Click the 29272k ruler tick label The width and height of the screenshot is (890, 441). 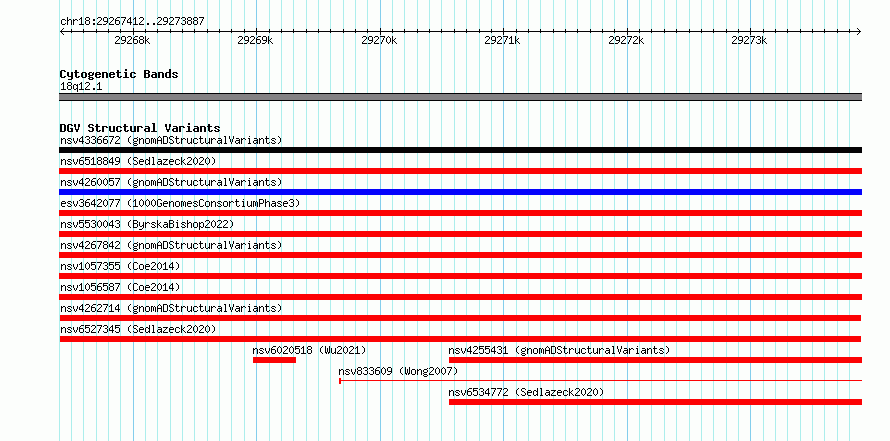626,40
